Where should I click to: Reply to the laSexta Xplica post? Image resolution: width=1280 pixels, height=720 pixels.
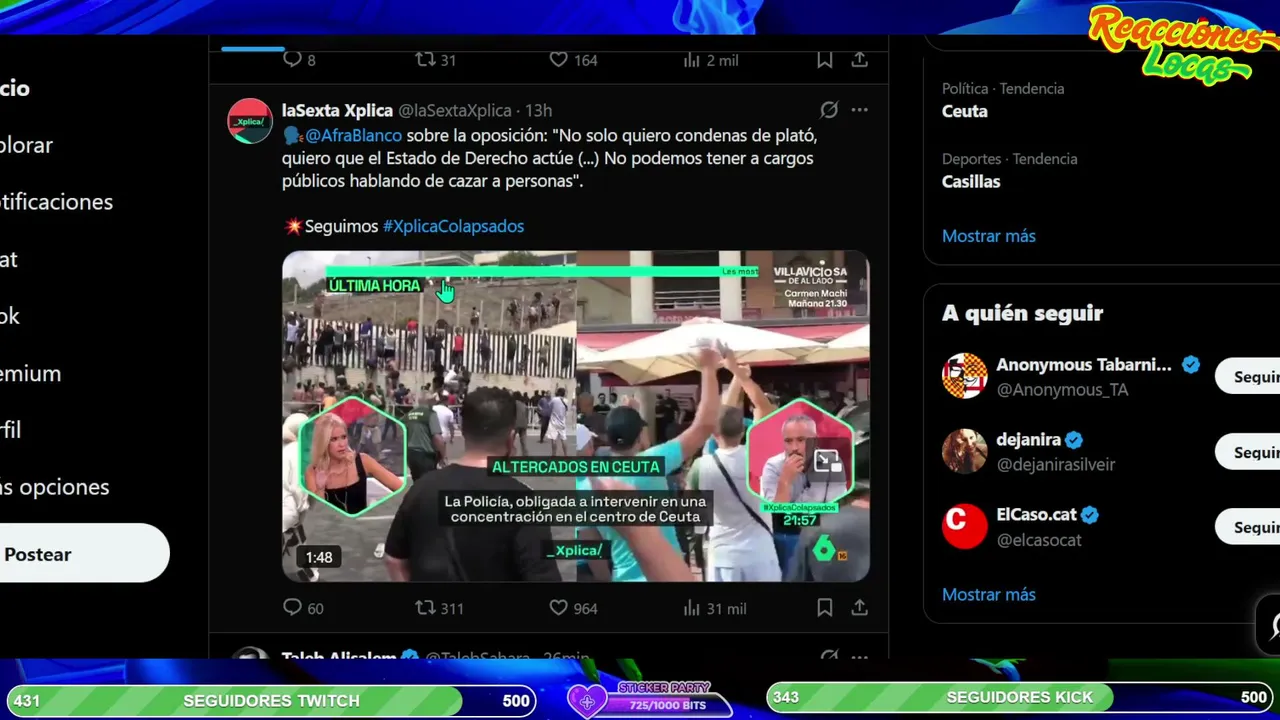point(292,607)
